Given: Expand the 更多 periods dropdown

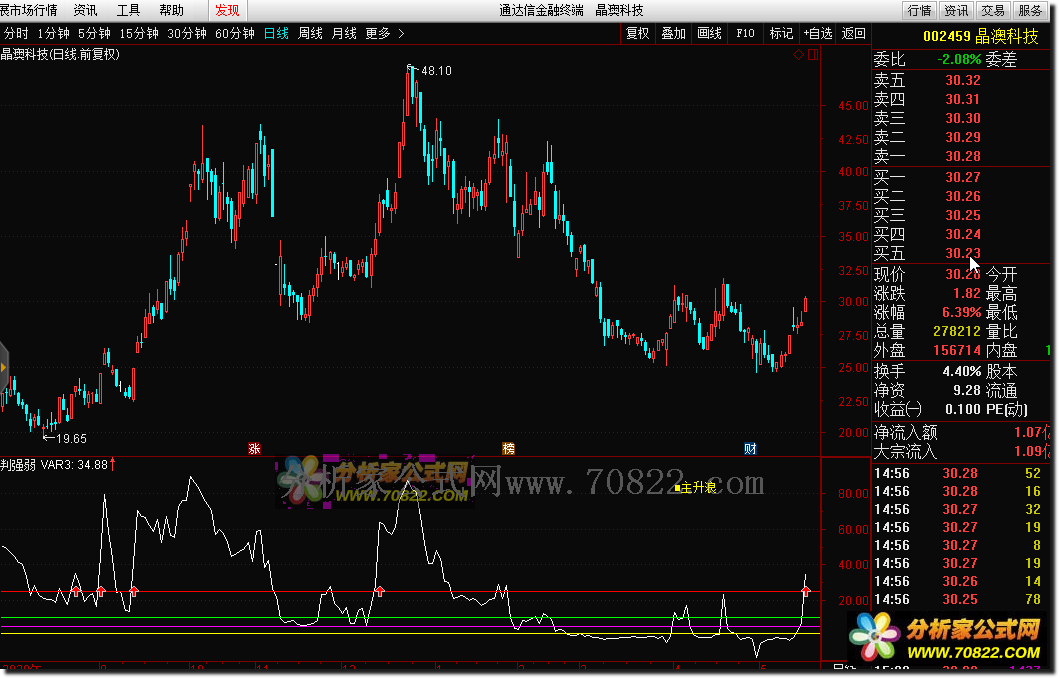Looking at the screenshot, I should pyautogui.click(x=385, y=33).
